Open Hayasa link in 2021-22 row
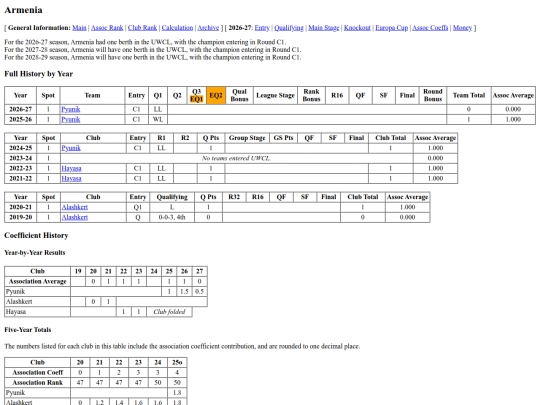 click(71, 179)
